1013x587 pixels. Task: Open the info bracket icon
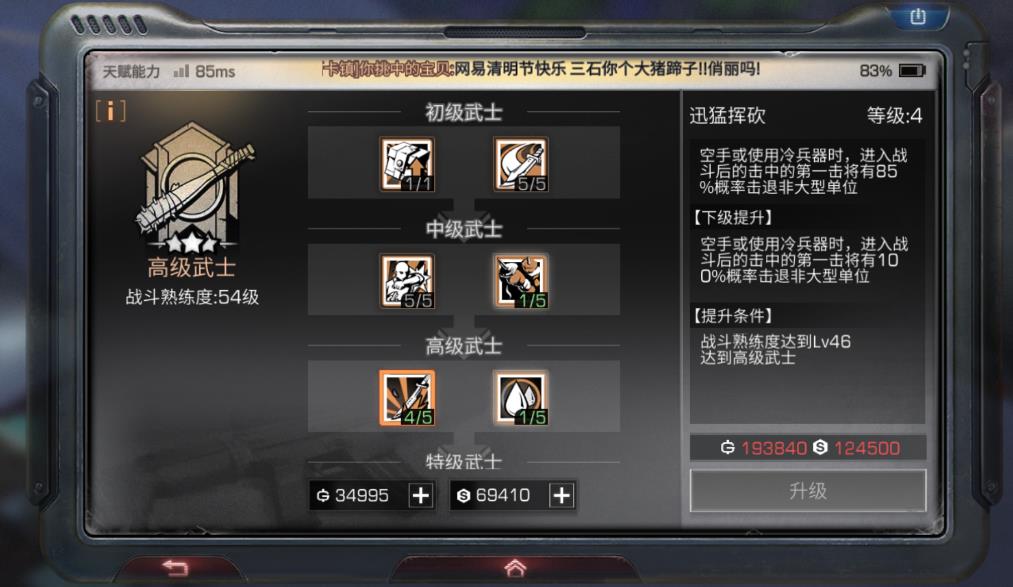pos(110,111)
